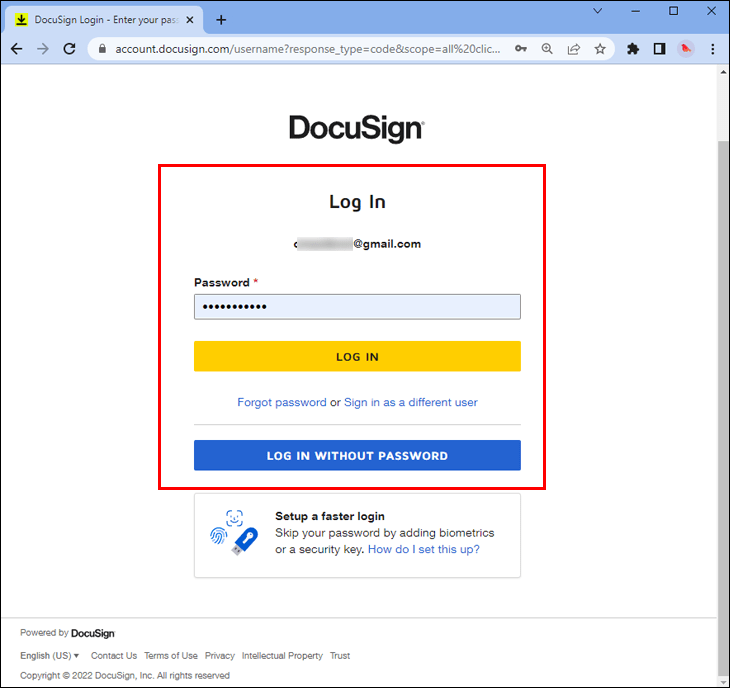This screenshot has width=730, height=688.
Task: Click the padlock site info icon
Action: (102, 49)
